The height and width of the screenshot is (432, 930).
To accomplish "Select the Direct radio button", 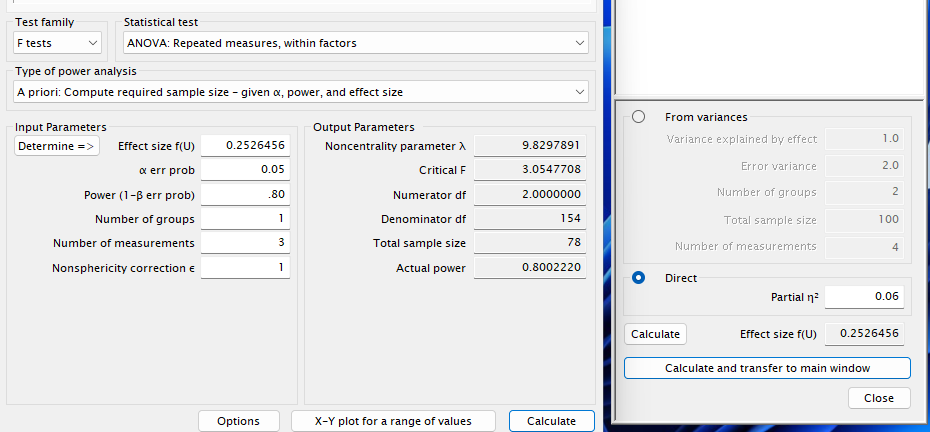I will click(x=638, y=277).
